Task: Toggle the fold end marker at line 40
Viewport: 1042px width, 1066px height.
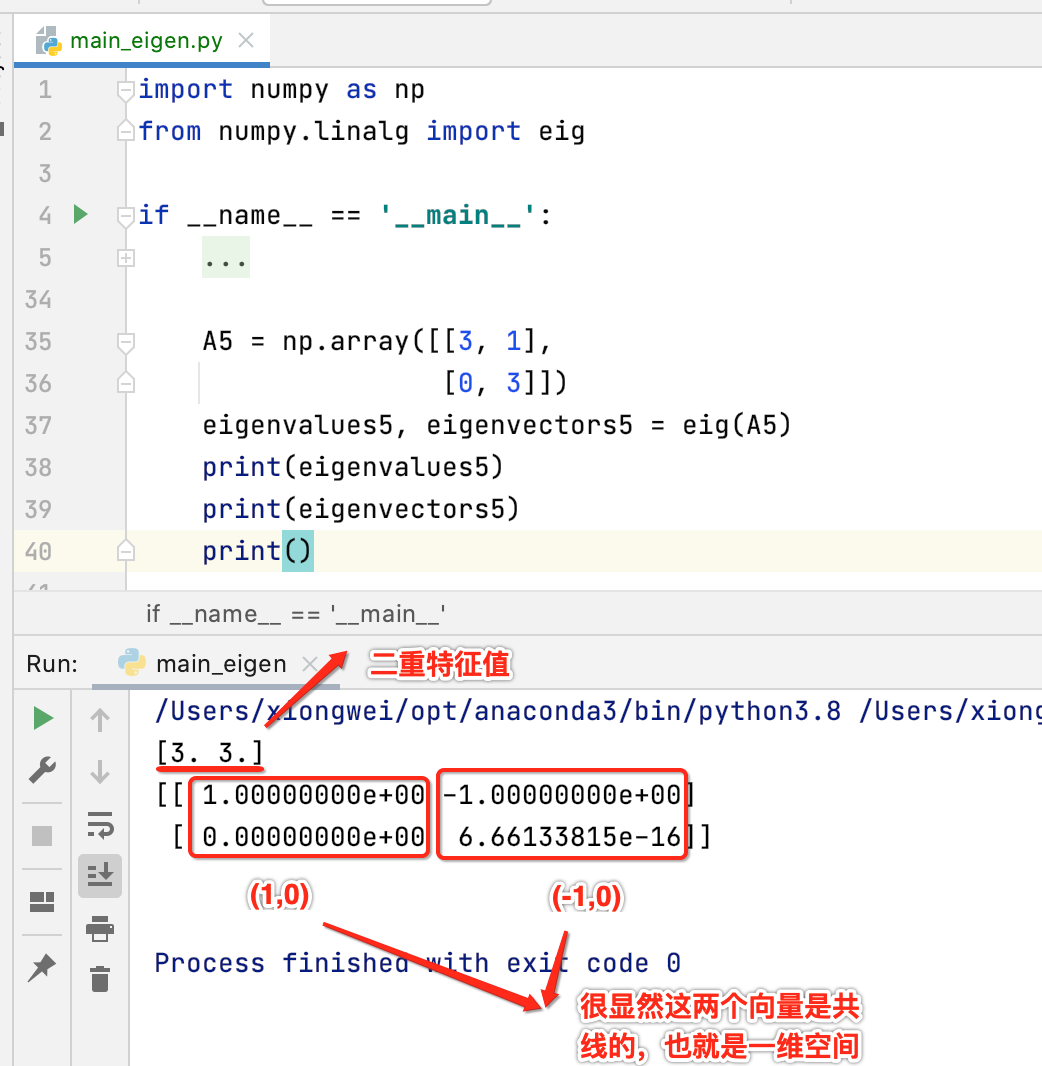Action: pos(125,551)
